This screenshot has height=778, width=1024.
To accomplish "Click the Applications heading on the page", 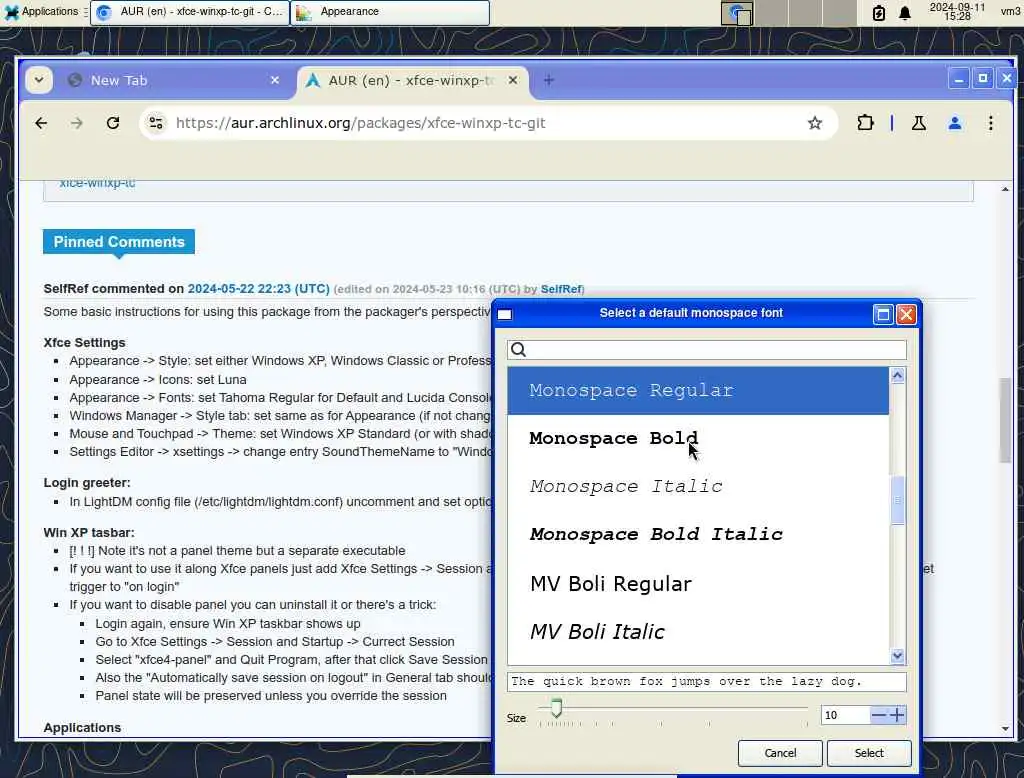I will 82,728.
